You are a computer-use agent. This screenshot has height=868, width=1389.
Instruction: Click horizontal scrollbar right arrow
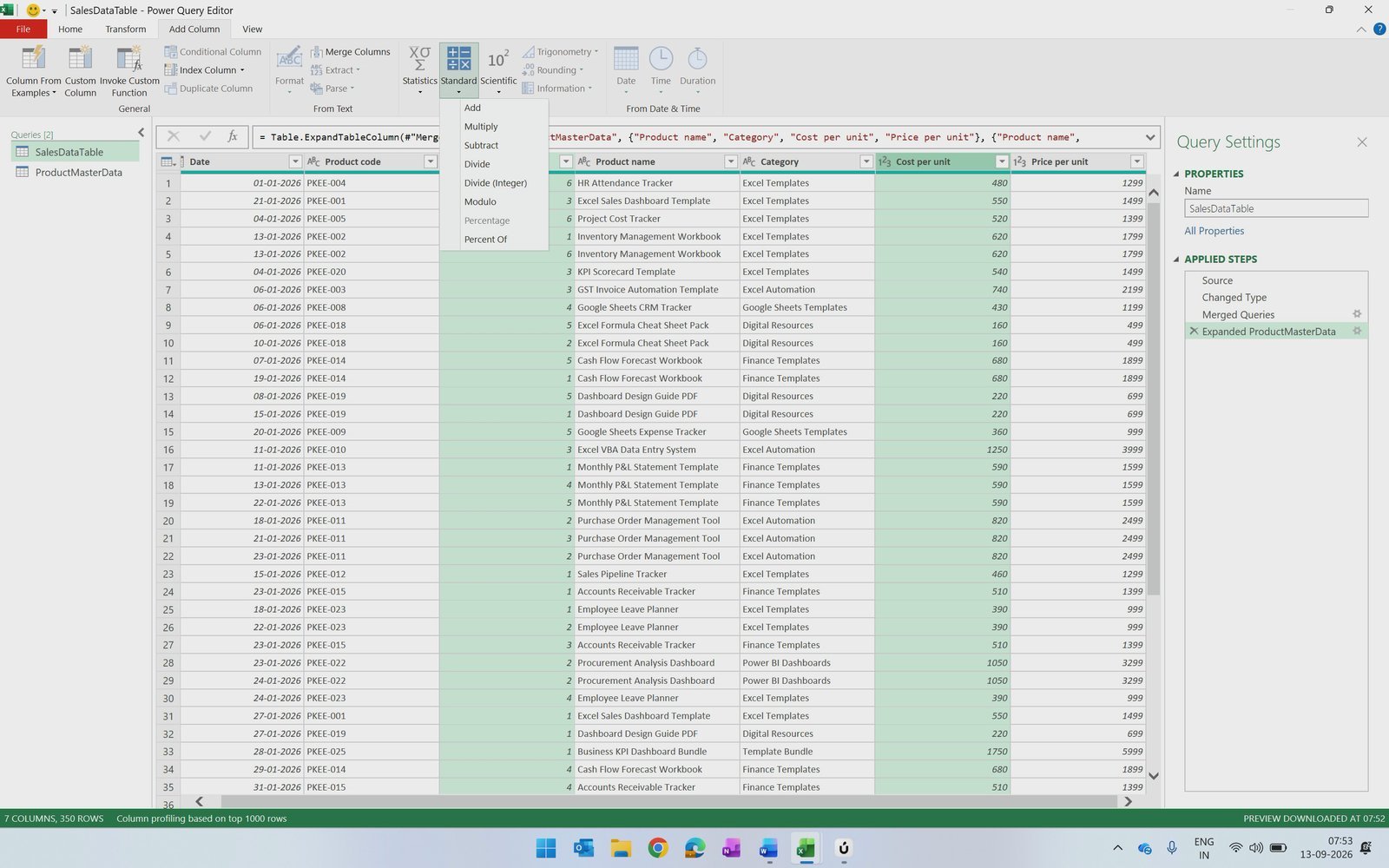pyautogui.click(x=1128, y=801)
